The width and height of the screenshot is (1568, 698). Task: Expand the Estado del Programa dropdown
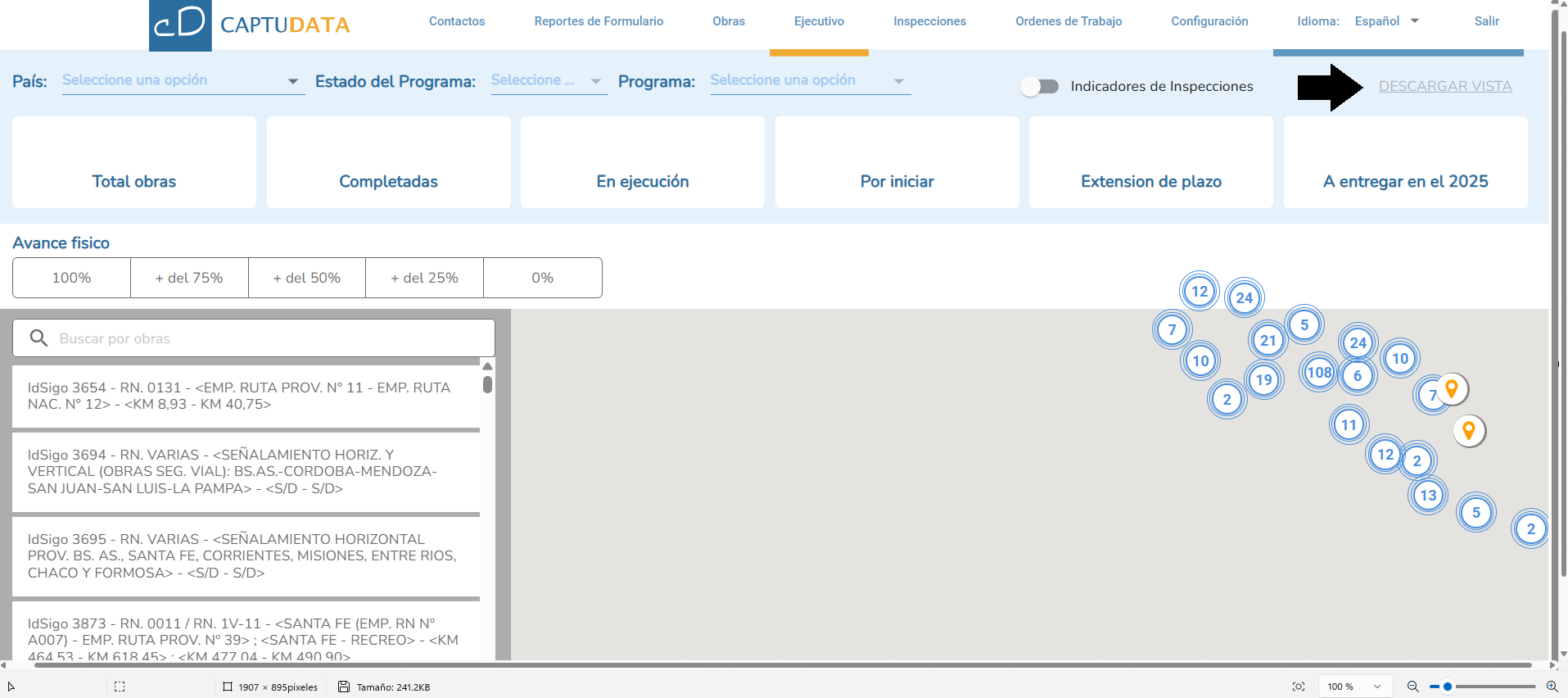pos(549,80)
